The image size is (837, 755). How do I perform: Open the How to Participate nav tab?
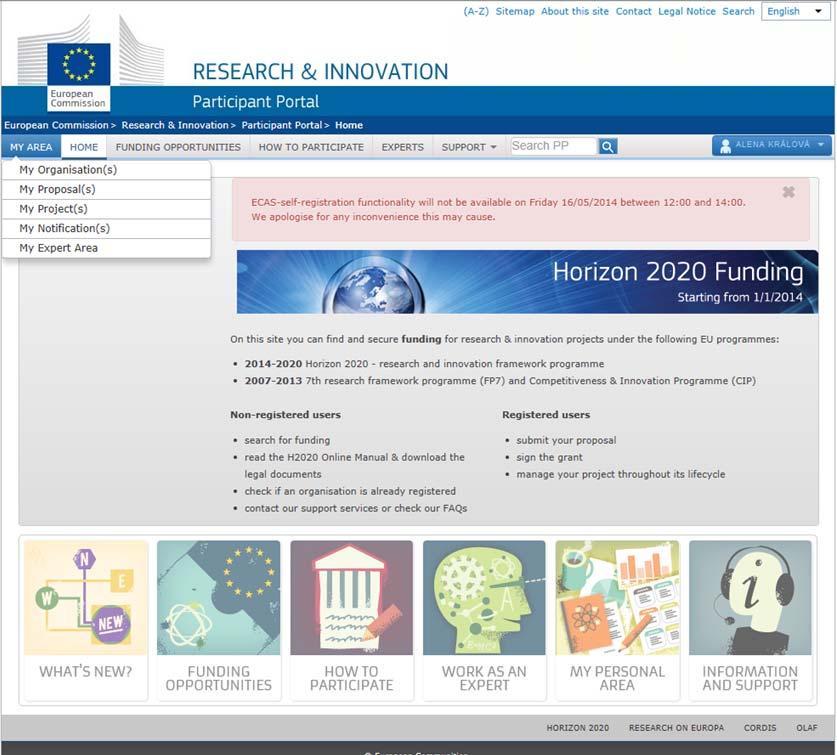tap(311, 147)
